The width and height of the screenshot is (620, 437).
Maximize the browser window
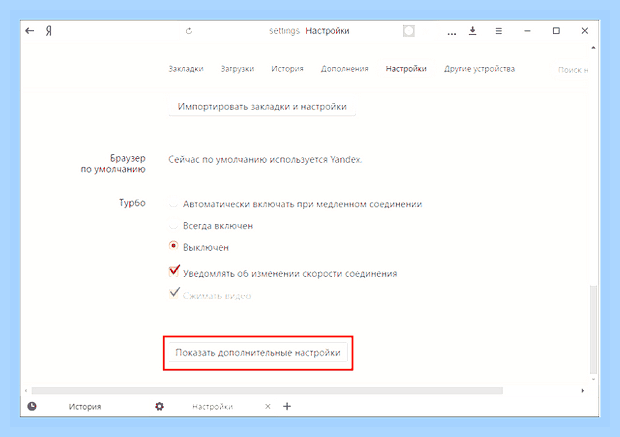point(556,31)
